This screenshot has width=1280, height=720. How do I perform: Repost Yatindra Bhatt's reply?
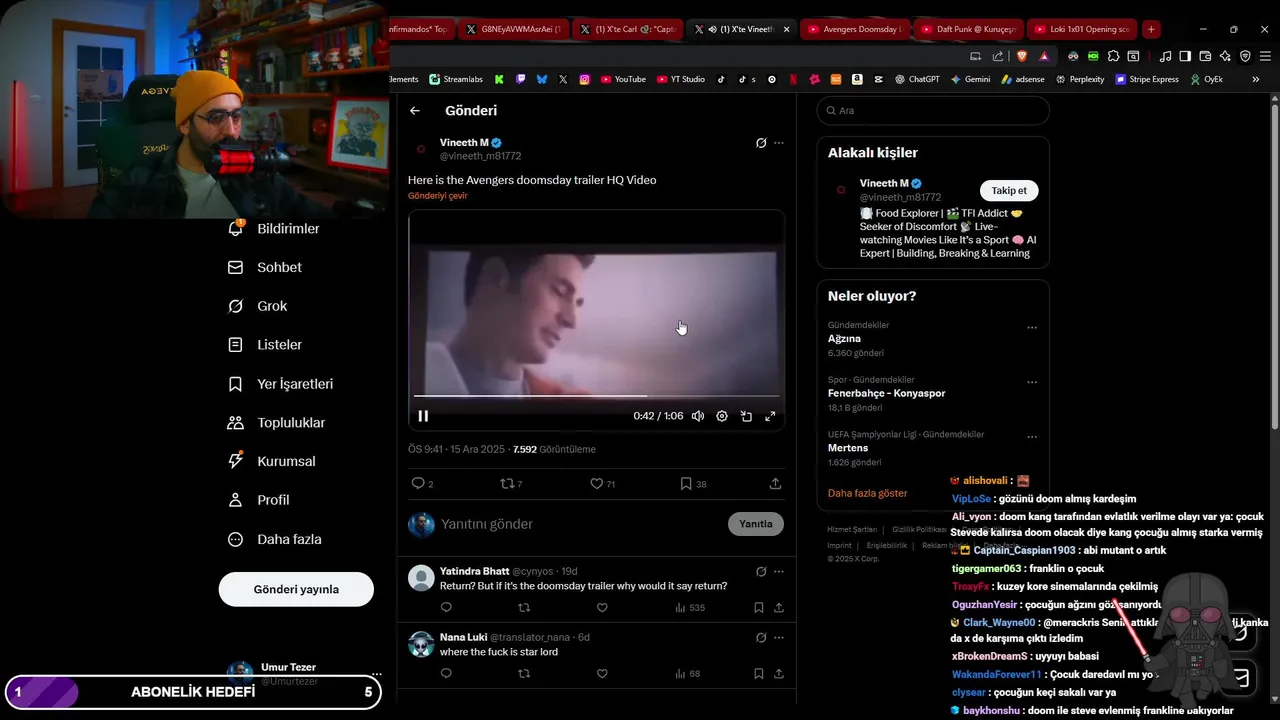pyautogui.click(x=524, y=608)
